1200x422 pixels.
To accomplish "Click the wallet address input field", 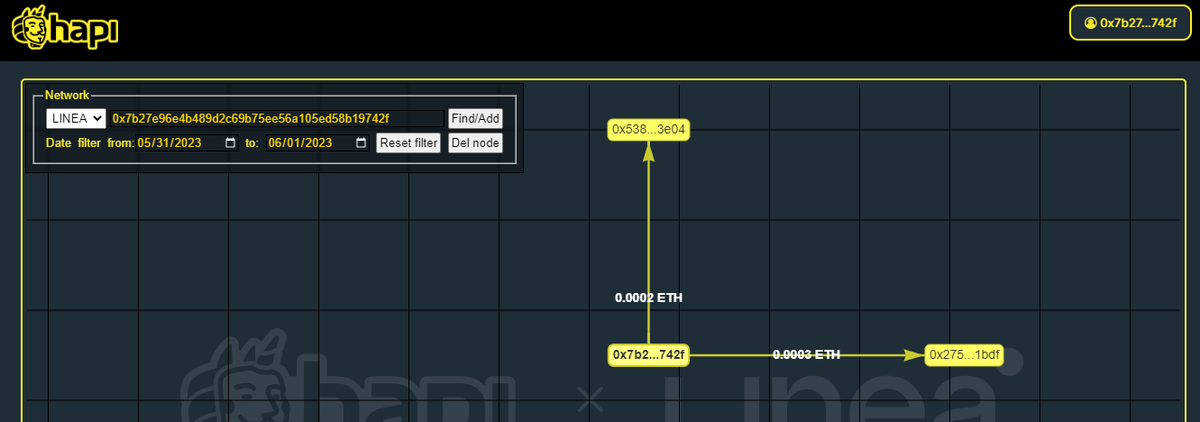I will [x=277, y=118].
